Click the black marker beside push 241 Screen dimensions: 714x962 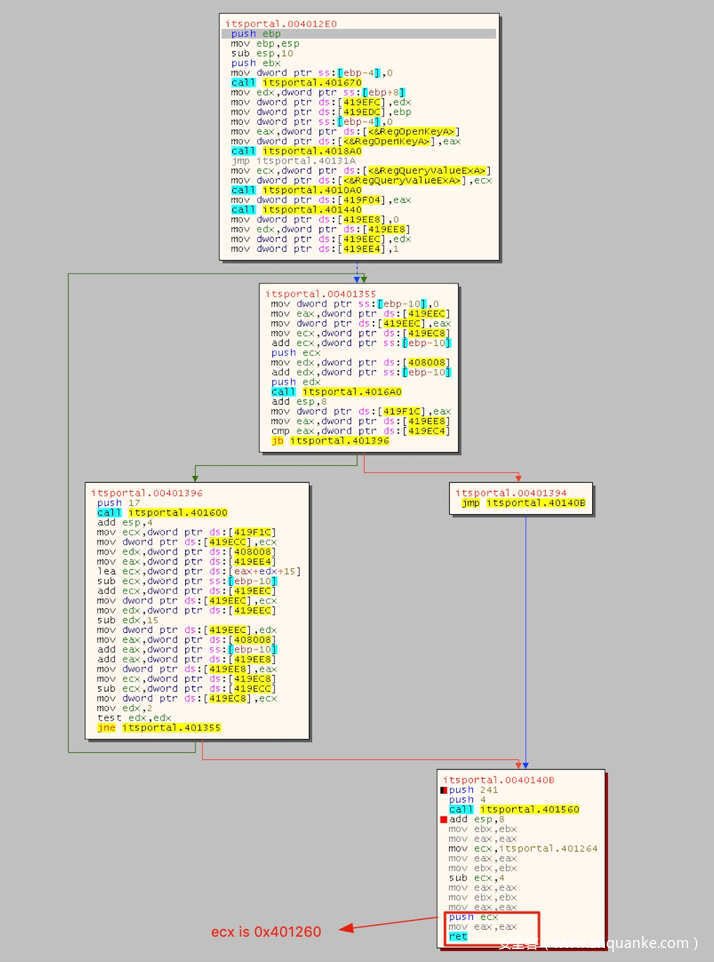point(443,790)
